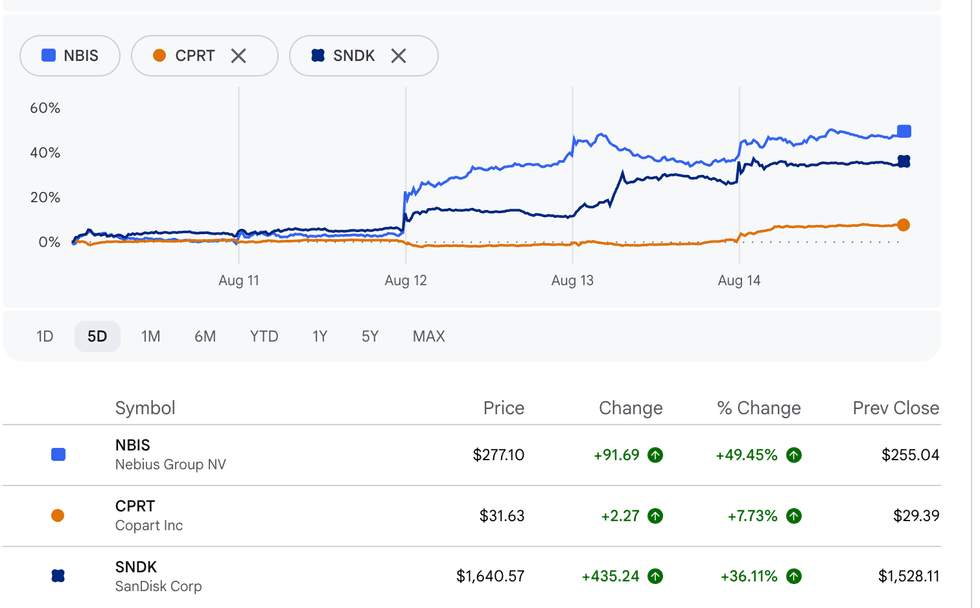Switch chart range to 1Y

click(x=320, y=337)
